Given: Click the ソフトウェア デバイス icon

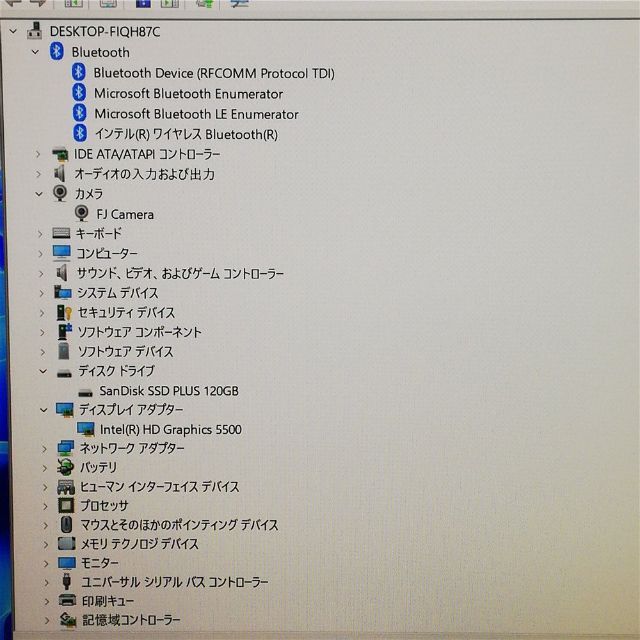Looking at the screenshot, I should point(64,351).
